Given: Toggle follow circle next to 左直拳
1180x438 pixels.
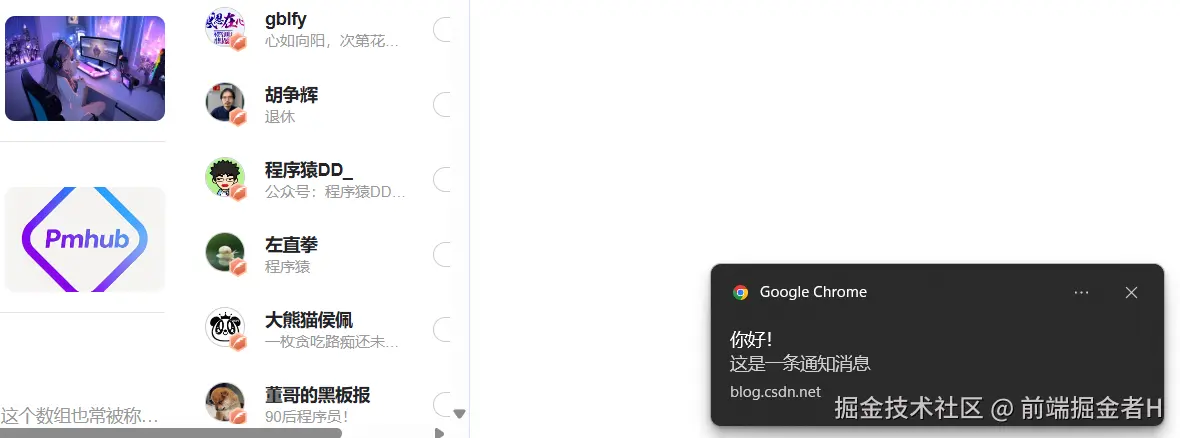Looking at the screenshot, I should coord(442,254).
